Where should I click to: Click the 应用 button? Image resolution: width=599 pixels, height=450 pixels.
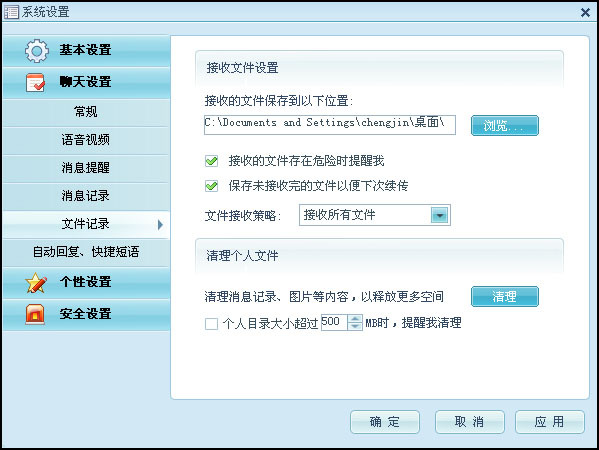(x=549, y=422)
